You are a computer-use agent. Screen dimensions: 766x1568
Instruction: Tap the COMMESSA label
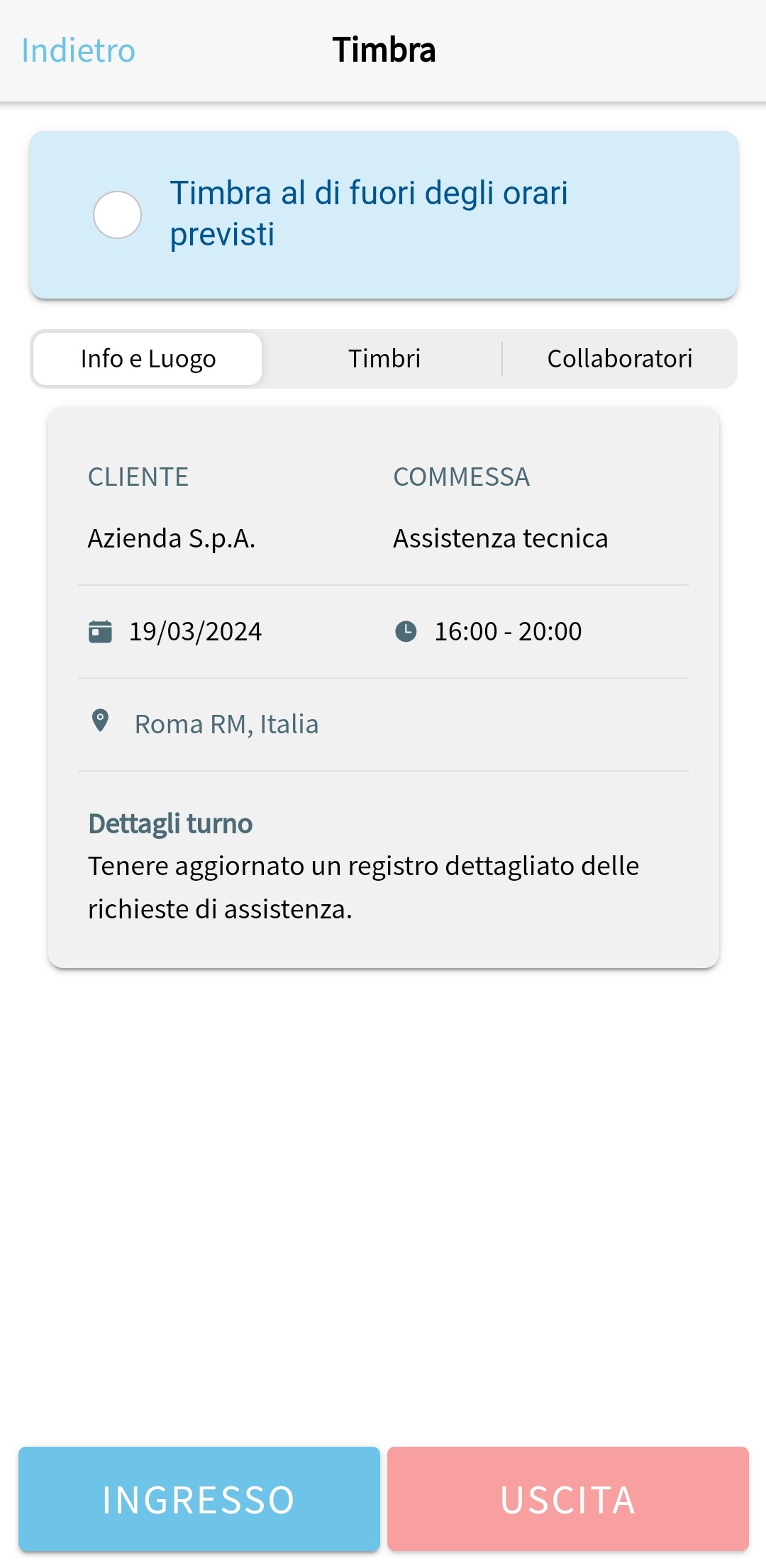tap(462, 477)
